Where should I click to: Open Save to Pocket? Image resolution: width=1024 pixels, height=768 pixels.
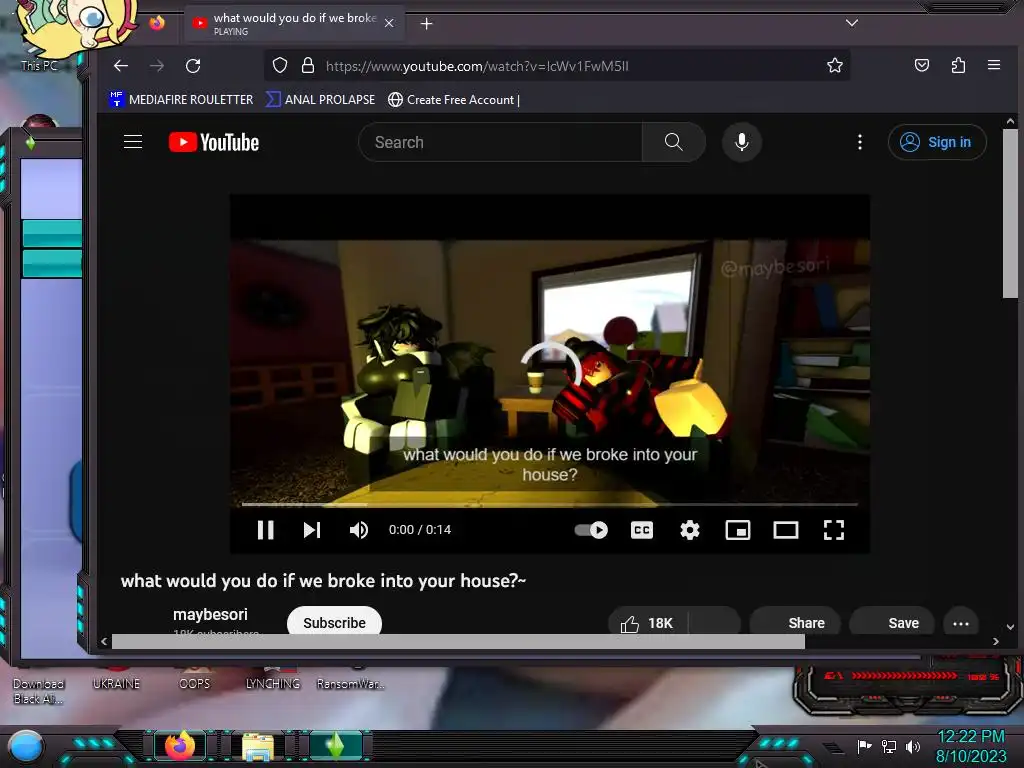(x=921, y=65)
